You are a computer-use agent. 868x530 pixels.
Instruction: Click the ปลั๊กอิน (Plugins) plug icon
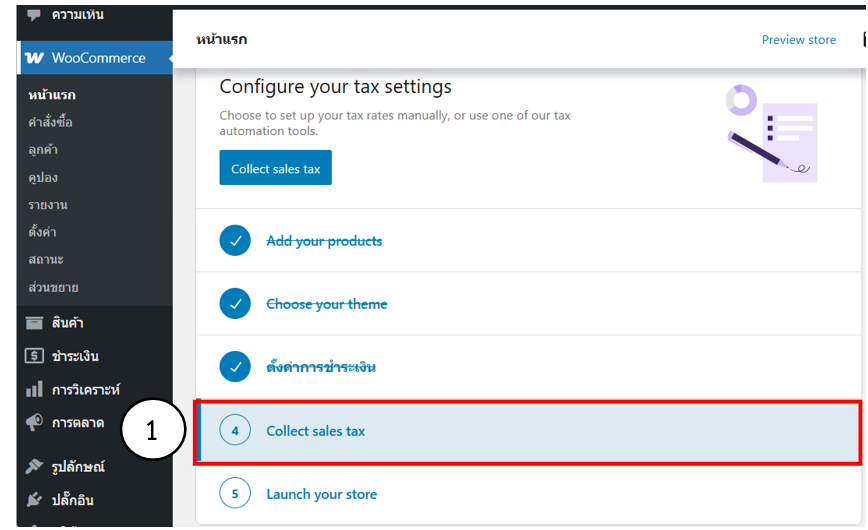34,499
